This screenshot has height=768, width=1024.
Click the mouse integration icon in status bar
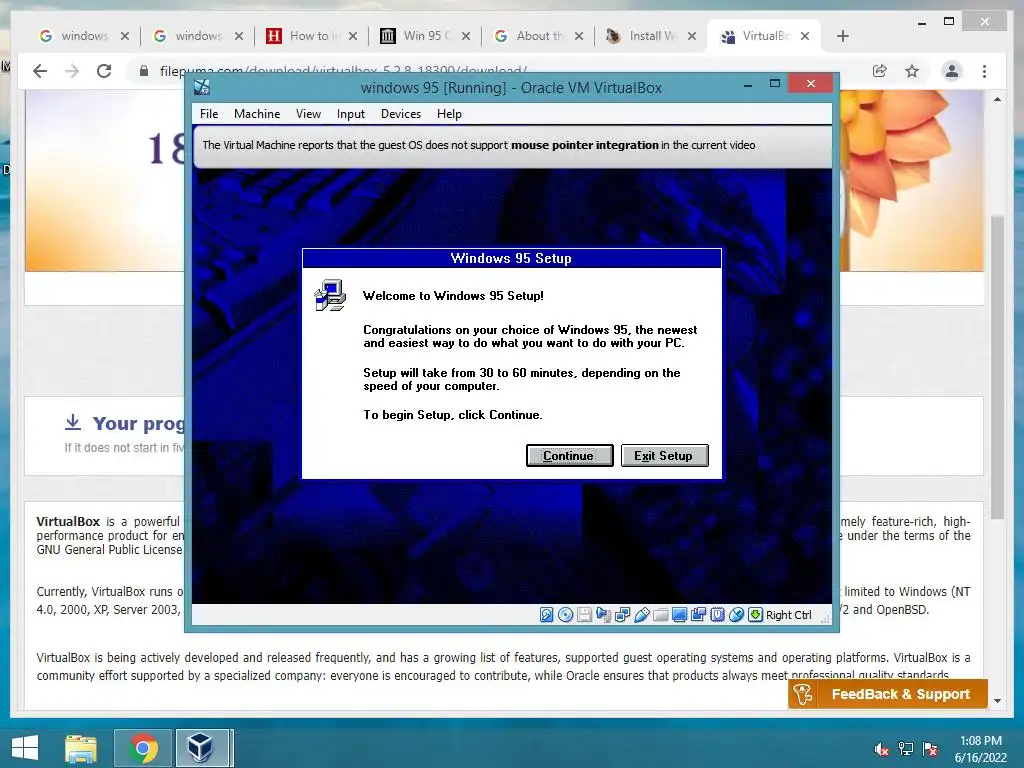736,615
